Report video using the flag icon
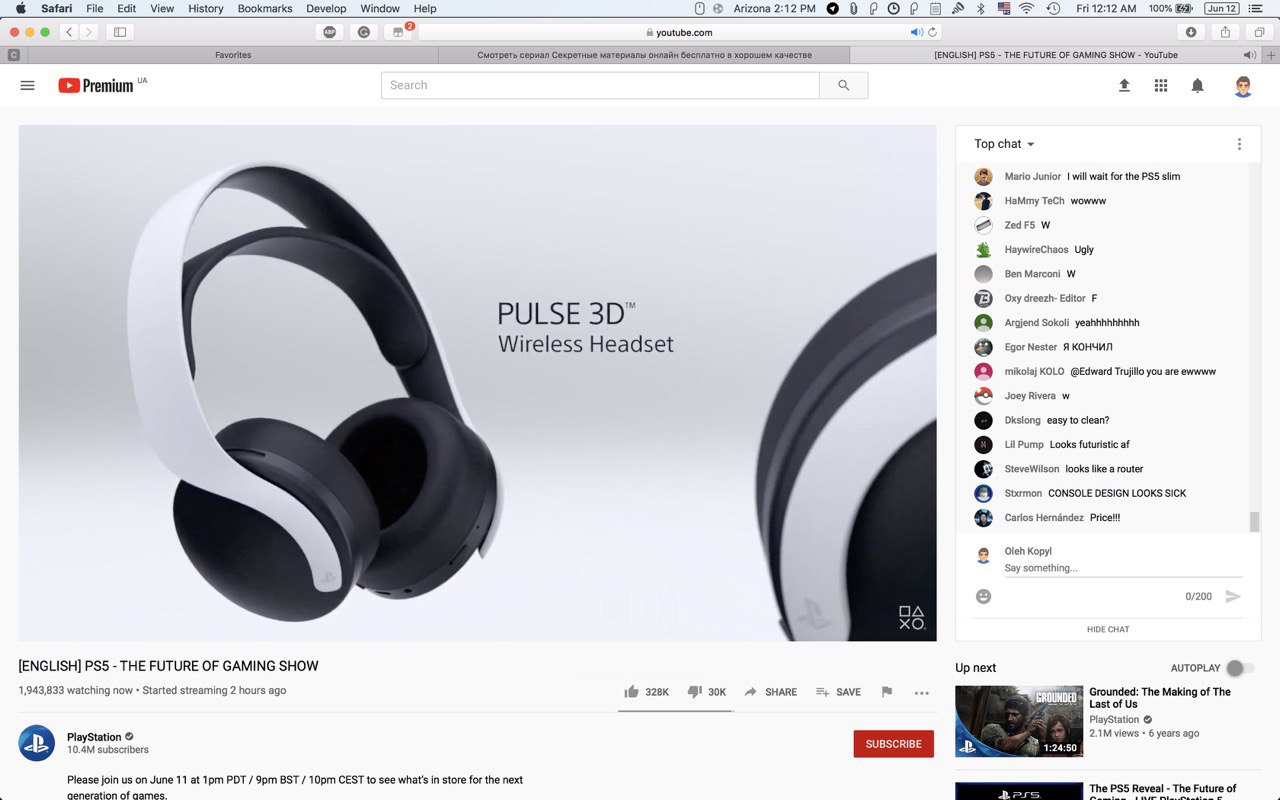Viewport: 1280px width, 800px height. (x=886, y=692)
